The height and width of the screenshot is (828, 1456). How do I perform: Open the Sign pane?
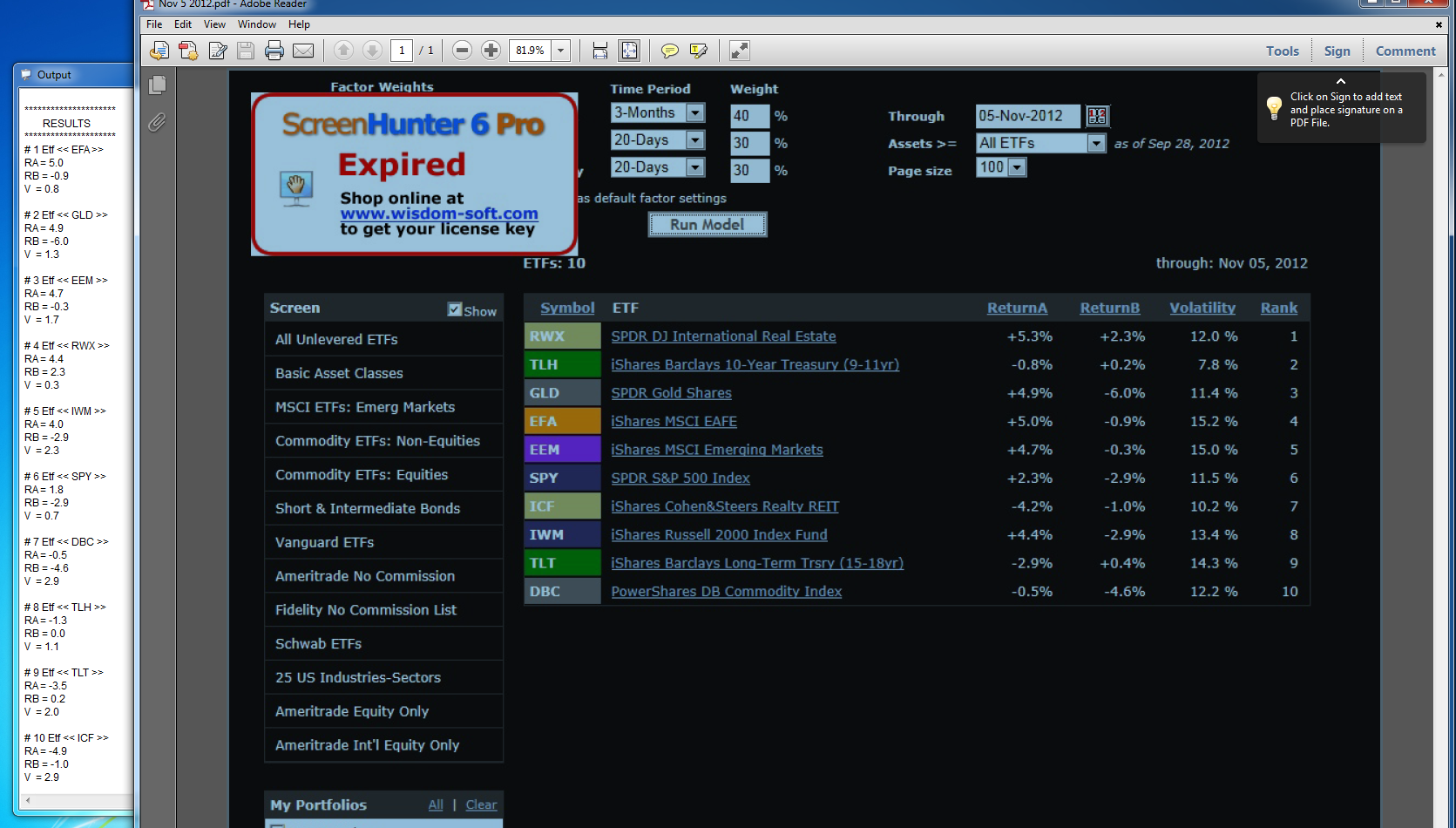point(1337,51)
